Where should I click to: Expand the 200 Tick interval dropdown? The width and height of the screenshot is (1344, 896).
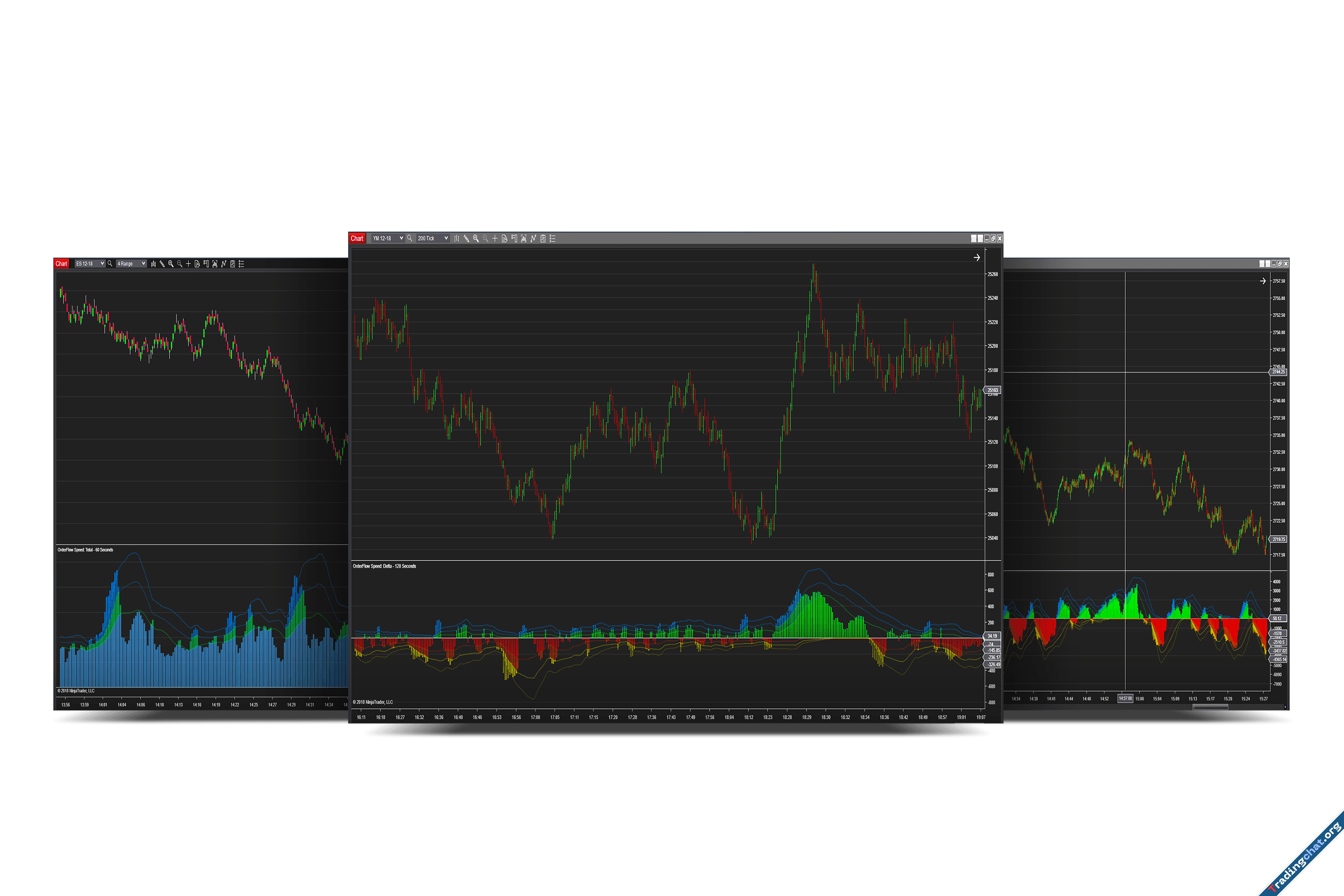pyautogui.click(x=446, y=238)
